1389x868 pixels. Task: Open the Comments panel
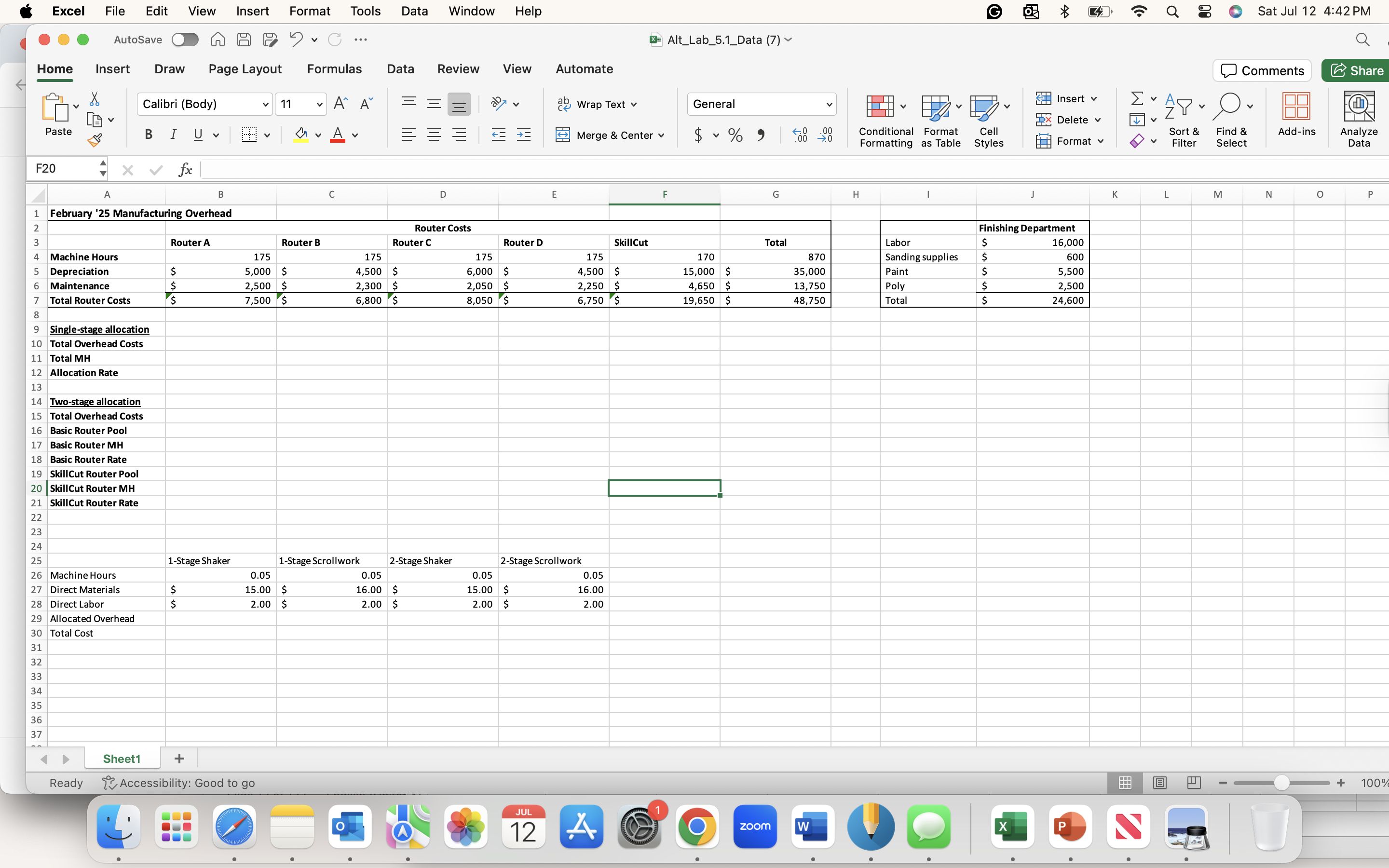[1262, 70]
